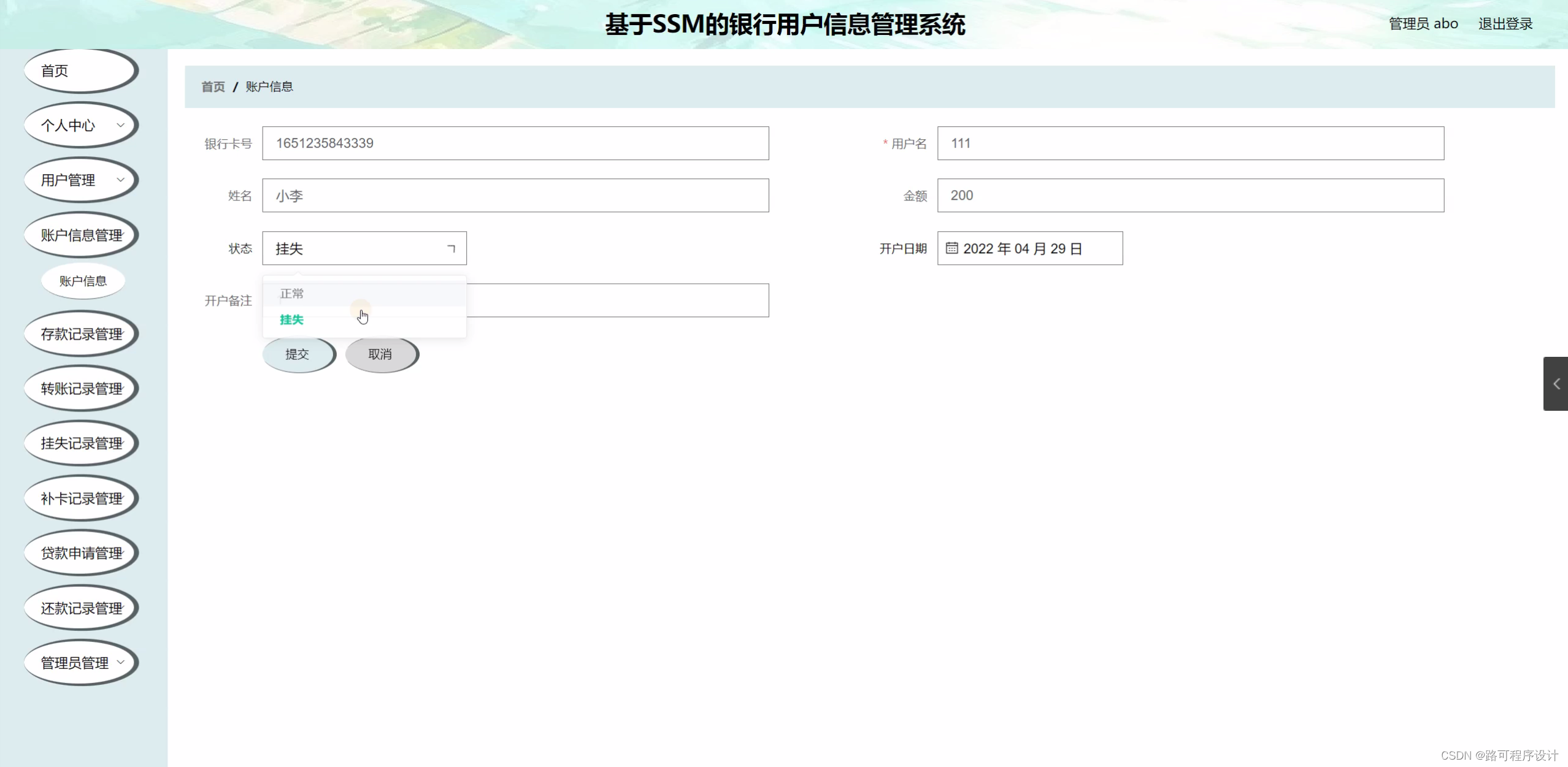Open 贷款申请管理 in the sidebar
Viewport: 1568px width, 767px height.
click(81, 552)
